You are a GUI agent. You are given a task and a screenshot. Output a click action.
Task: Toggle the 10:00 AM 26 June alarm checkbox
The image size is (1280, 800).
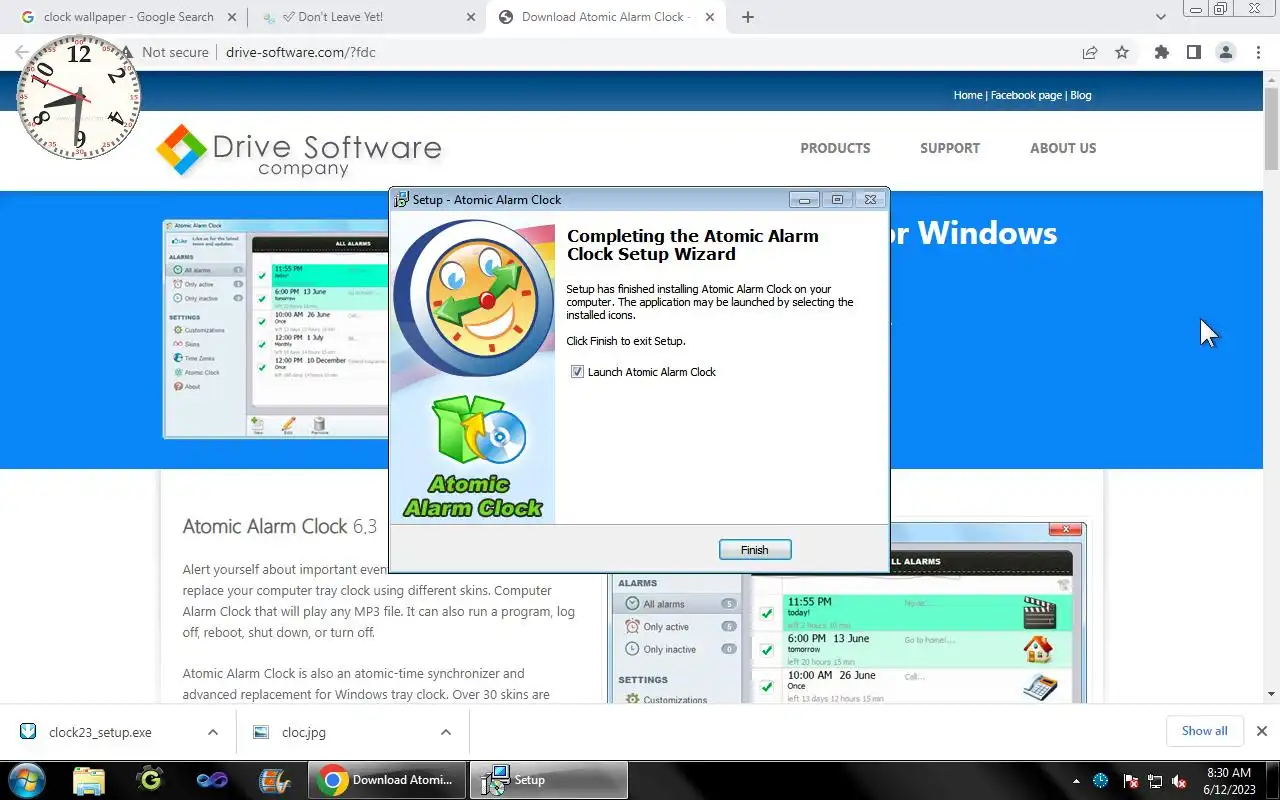[x=767, y=687]
